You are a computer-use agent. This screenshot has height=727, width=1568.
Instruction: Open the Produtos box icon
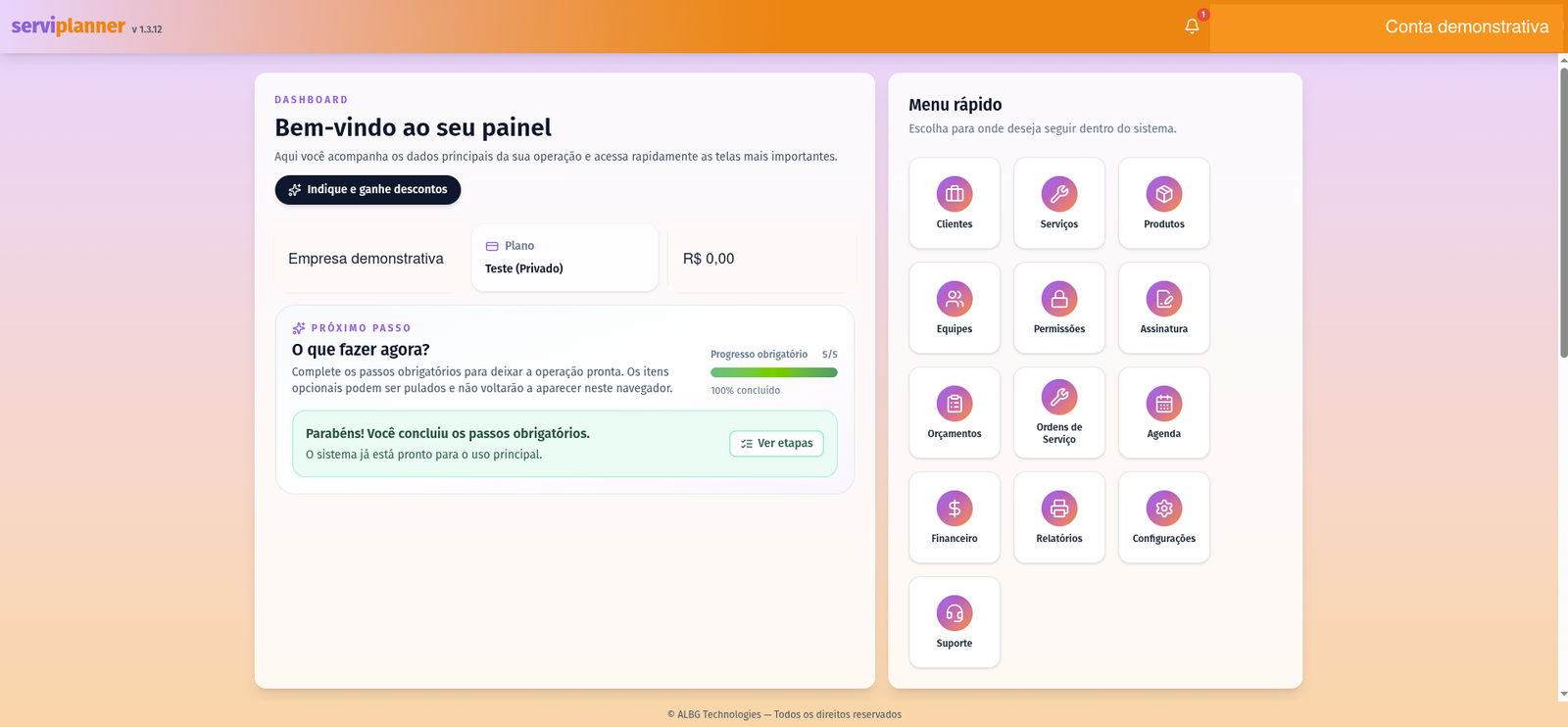[1164, 194]
